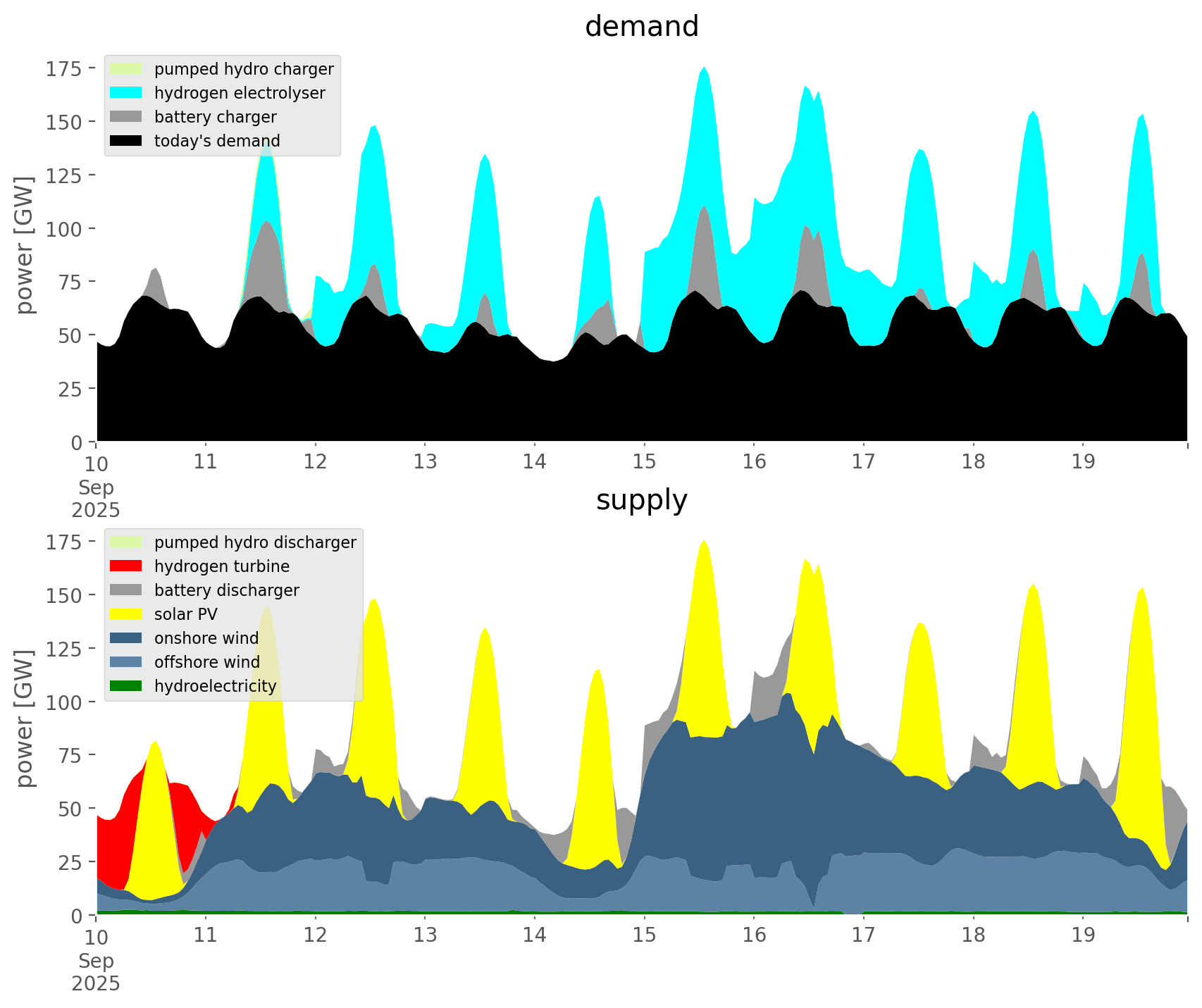Click the pumped hydro charger legend swatch
Screen dimensions: 1202x1008
(126, 69)
